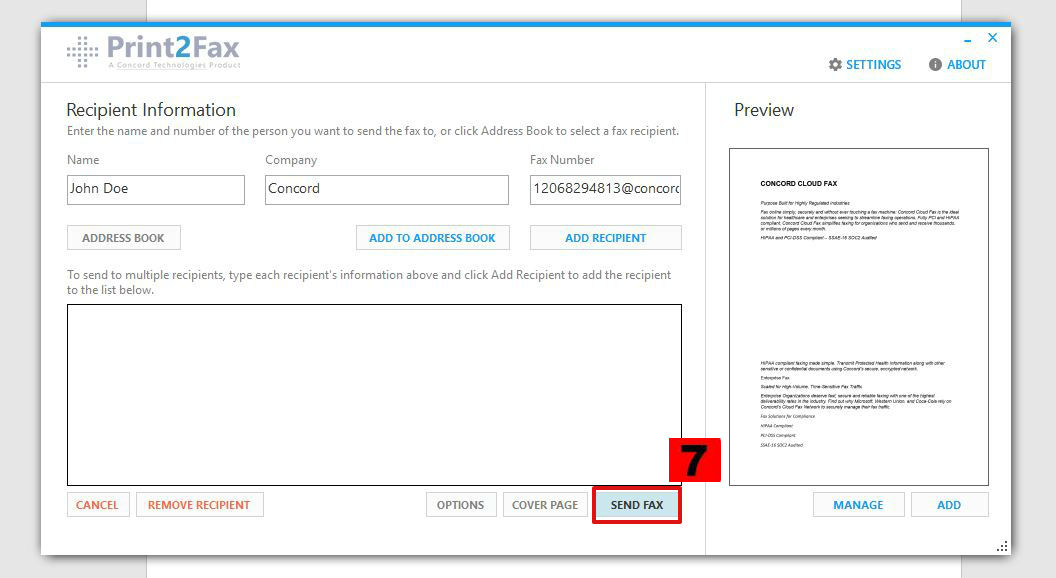Viewport: 1056px width, 578px height.
Task: Click the About info icon
Action: 935,65
